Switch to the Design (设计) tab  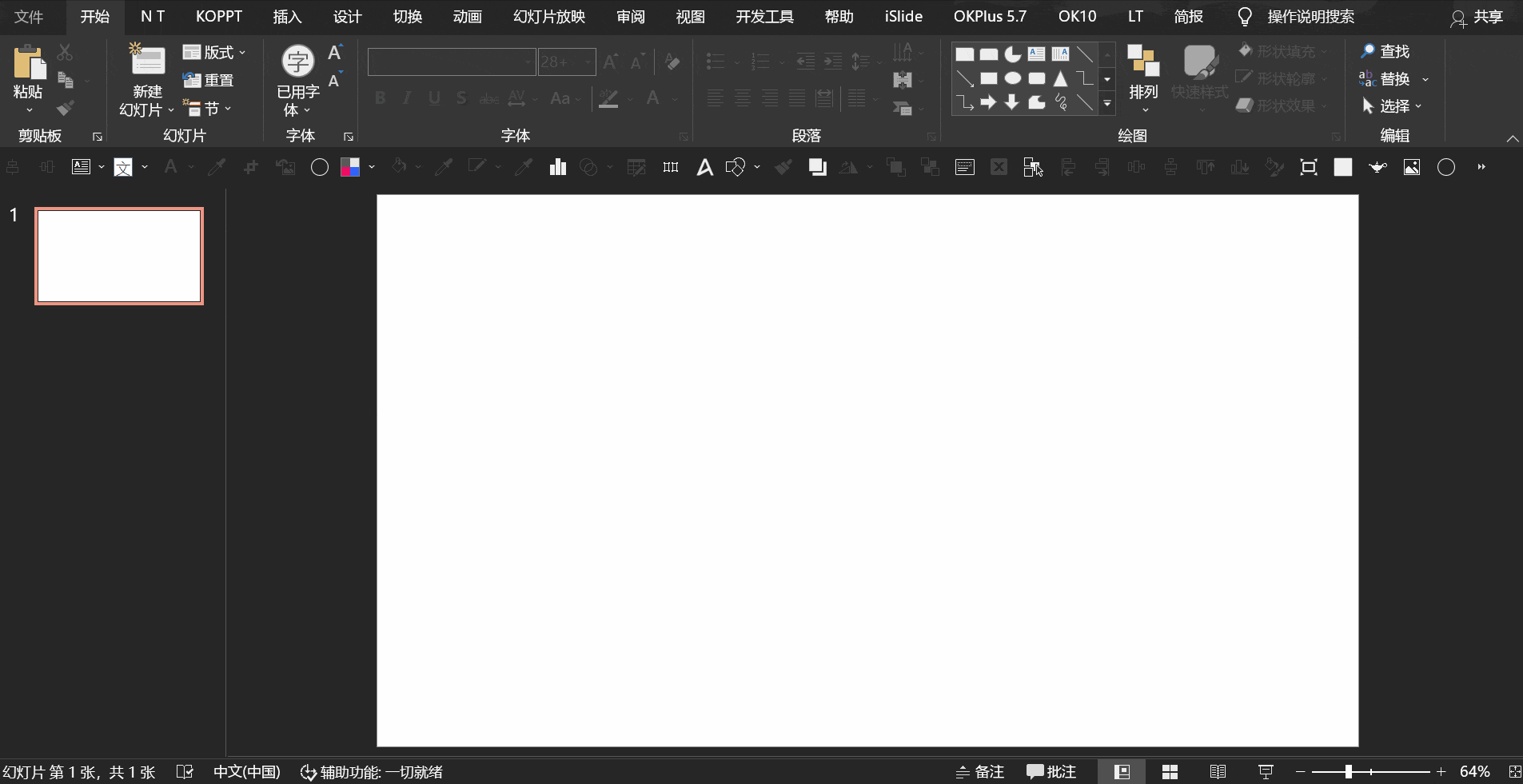coord(347,17)
